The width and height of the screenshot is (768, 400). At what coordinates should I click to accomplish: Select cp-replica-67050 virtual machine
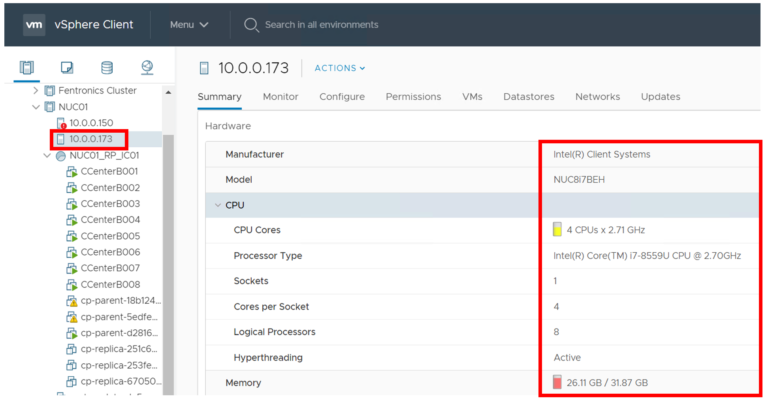click(121, 381)
